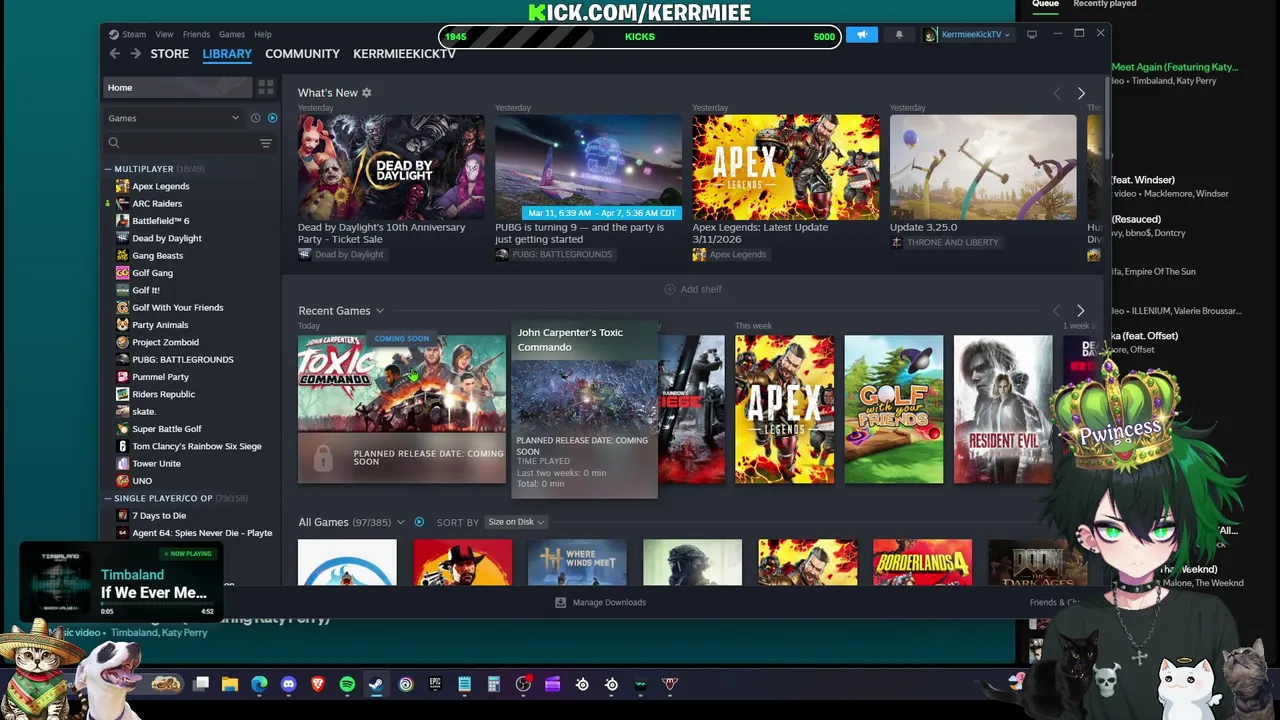Open Borderlands 4 in All Games
Screen dimensions: 1280x720
coord(922,562)
